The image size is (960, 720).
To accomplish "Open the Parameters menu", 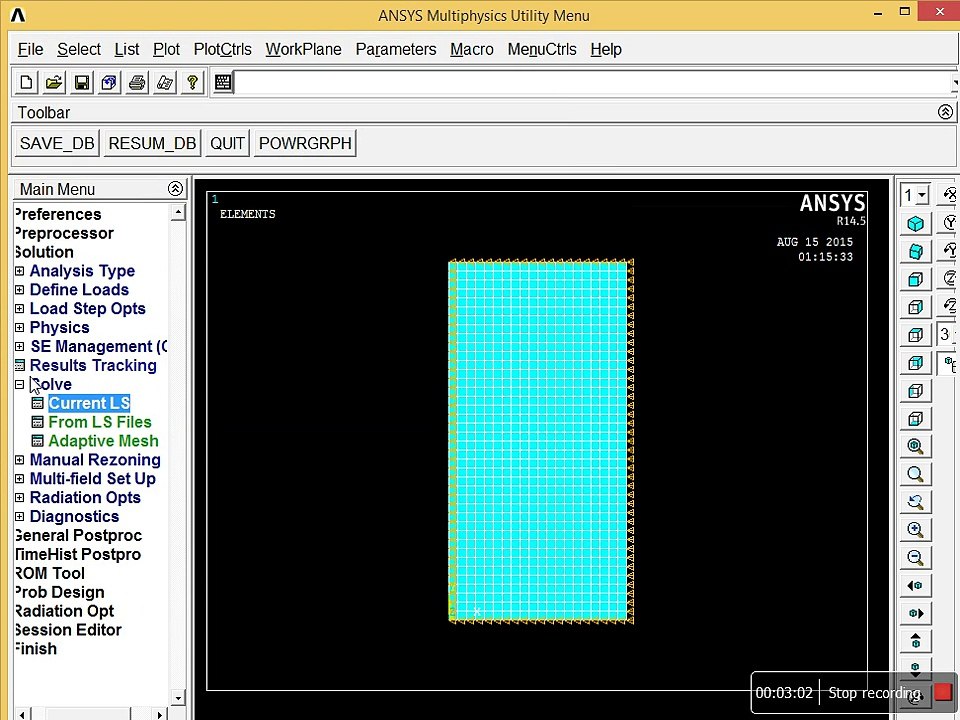I will pos(396,49).
